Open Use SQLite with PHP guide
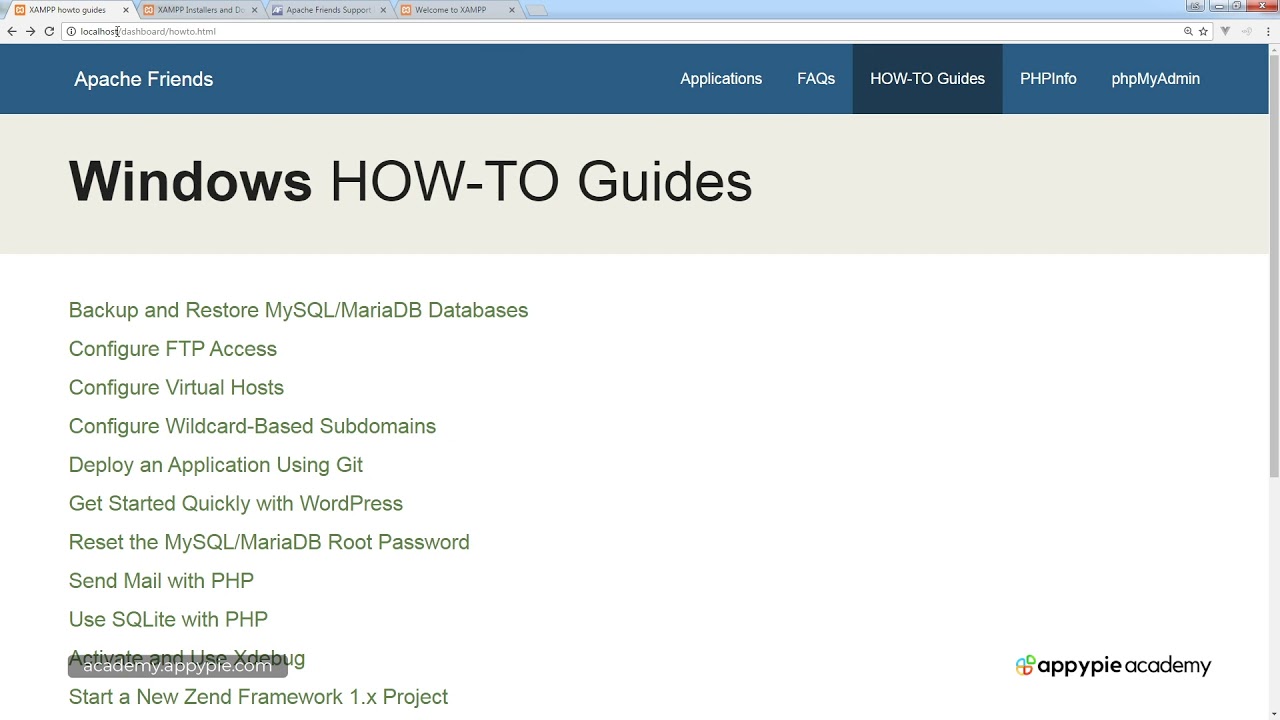1280x720 pixels. pyautogui.click(x=168, y=619)
